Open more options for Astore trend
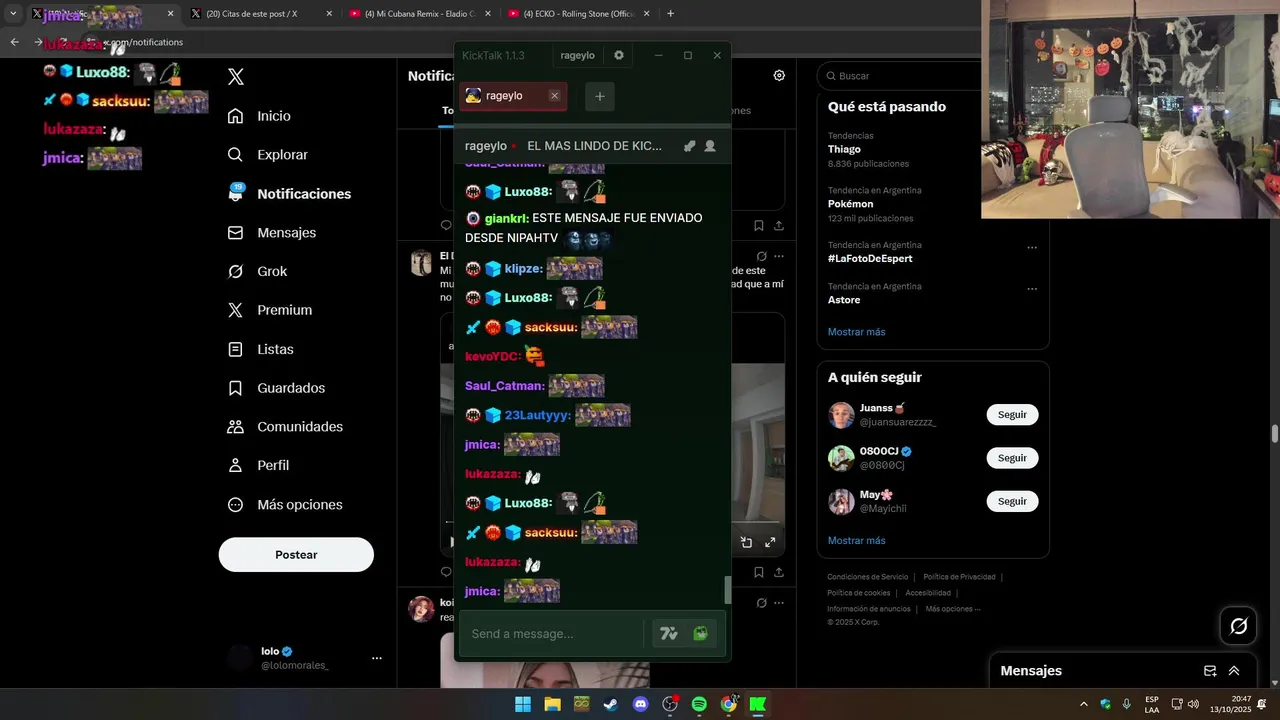 tap(1032, 288)
